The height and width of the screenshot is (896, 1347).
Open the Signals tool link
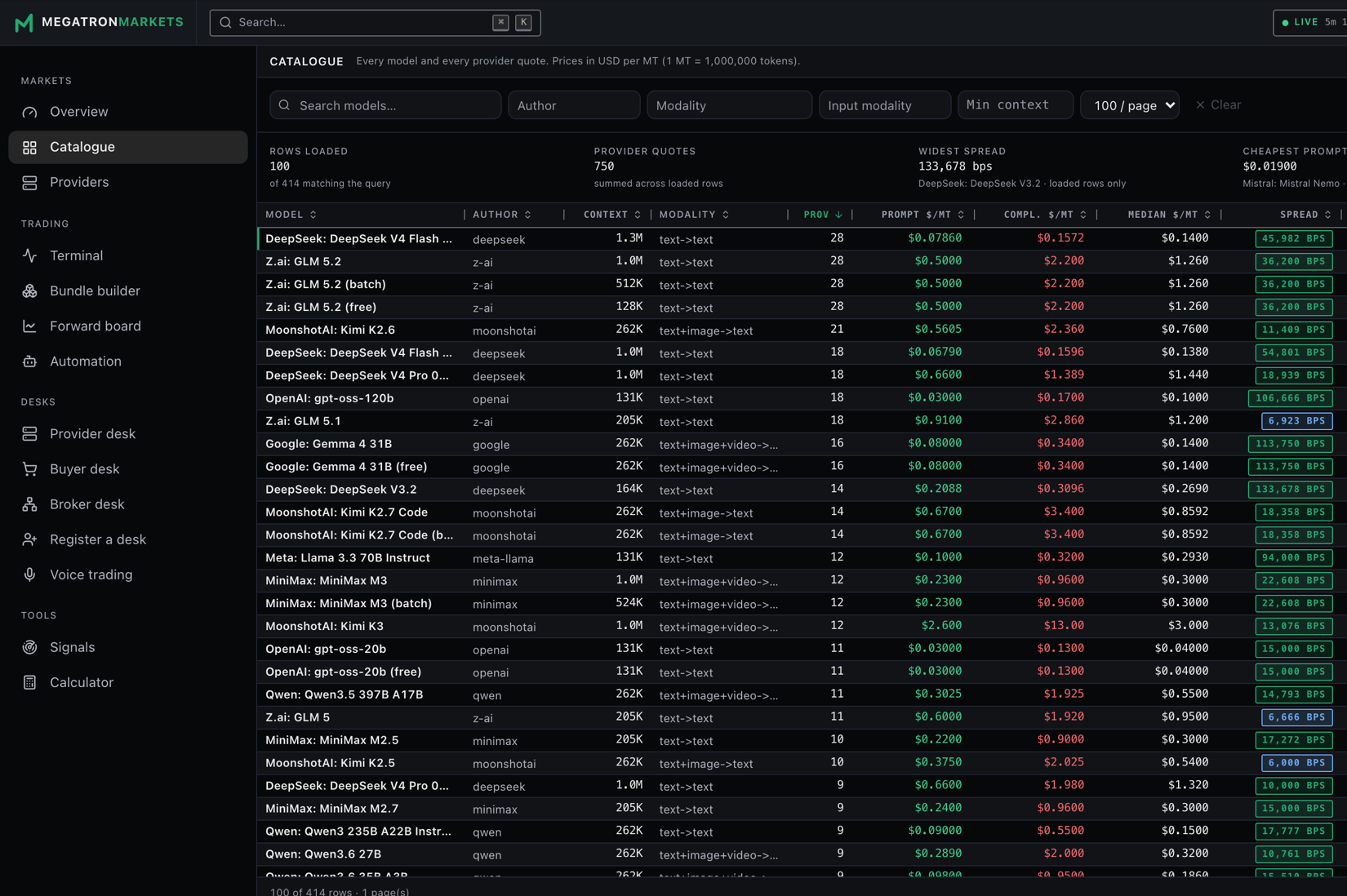(128, 647)
